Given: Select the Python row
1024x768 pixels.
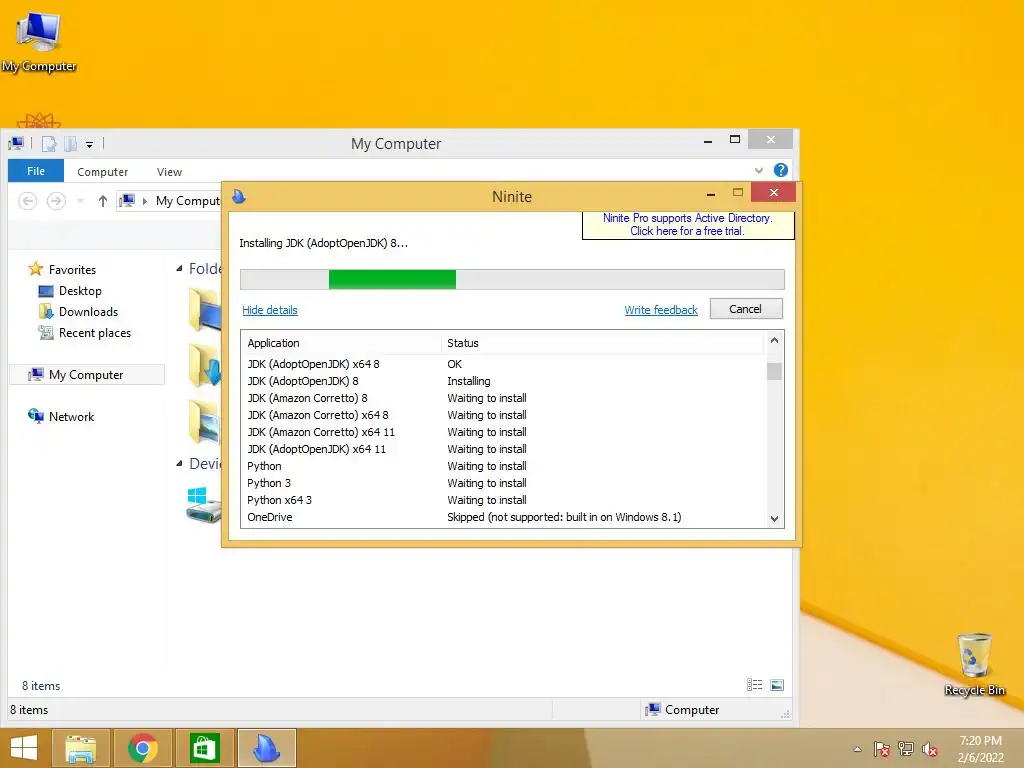Looking at the screenshot, I should (503, 466).
